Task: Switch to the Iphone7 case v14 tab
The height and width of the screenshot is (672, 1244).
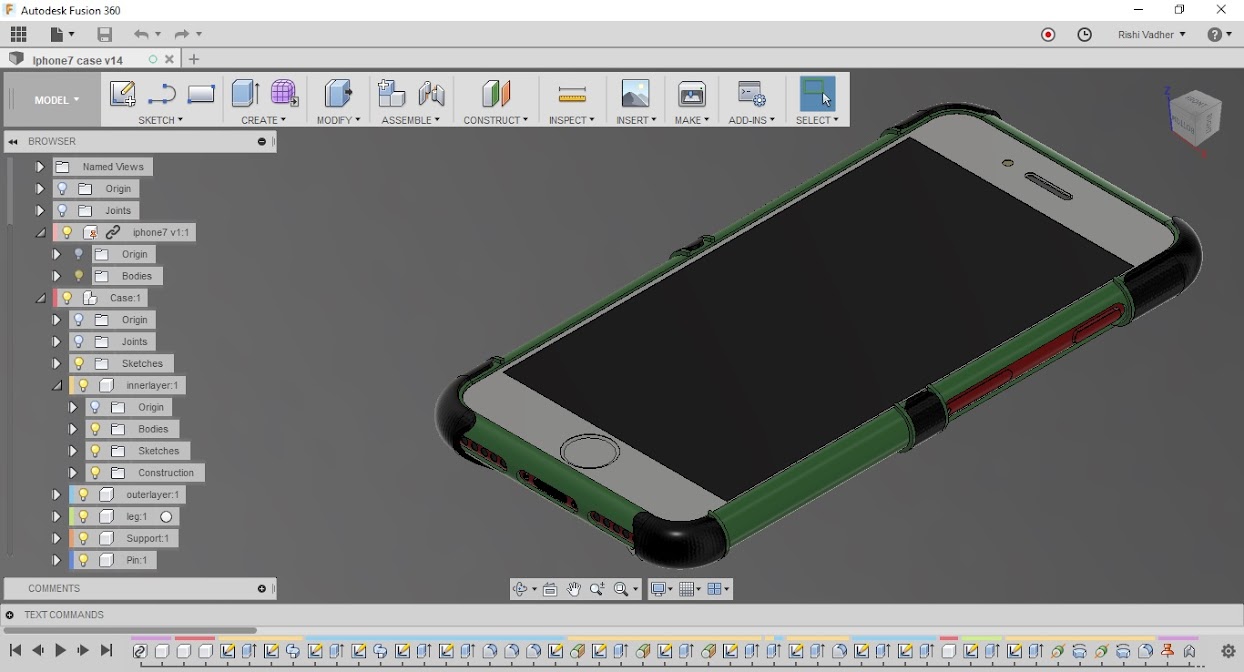Action: click(x=78, y=60)
